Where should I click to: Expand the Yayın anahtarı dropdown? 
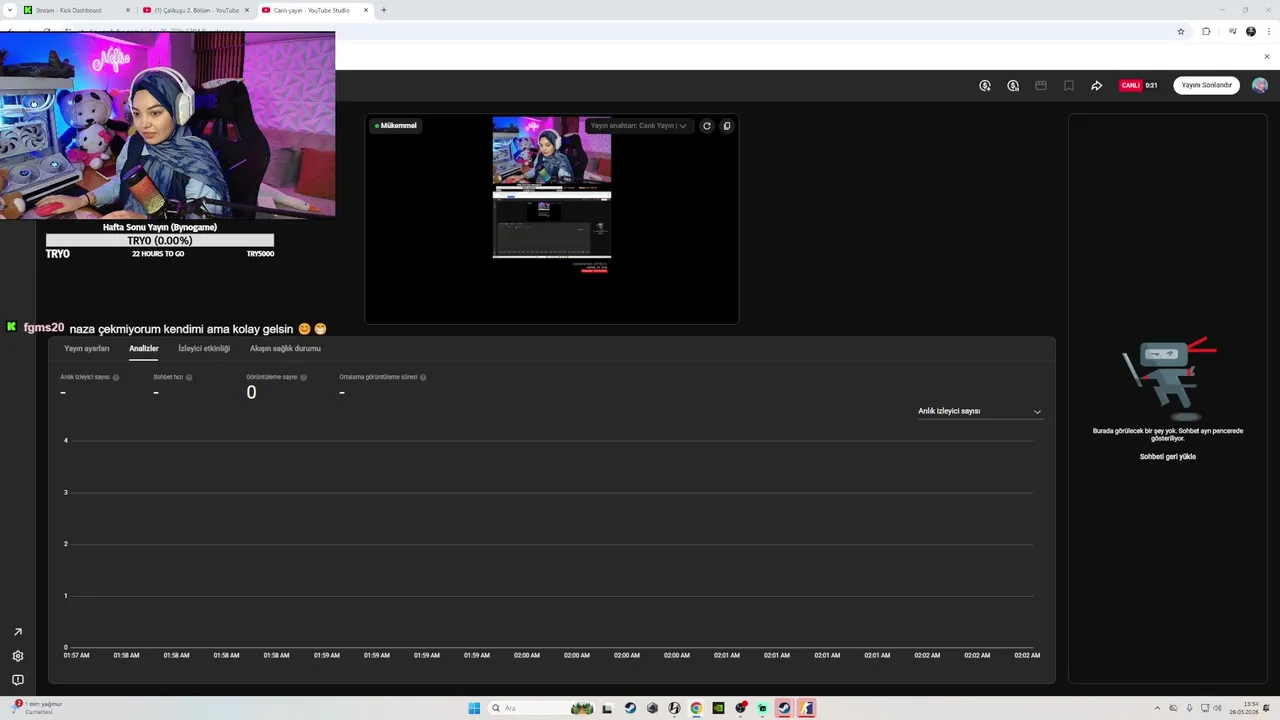(x=639, y=126)
